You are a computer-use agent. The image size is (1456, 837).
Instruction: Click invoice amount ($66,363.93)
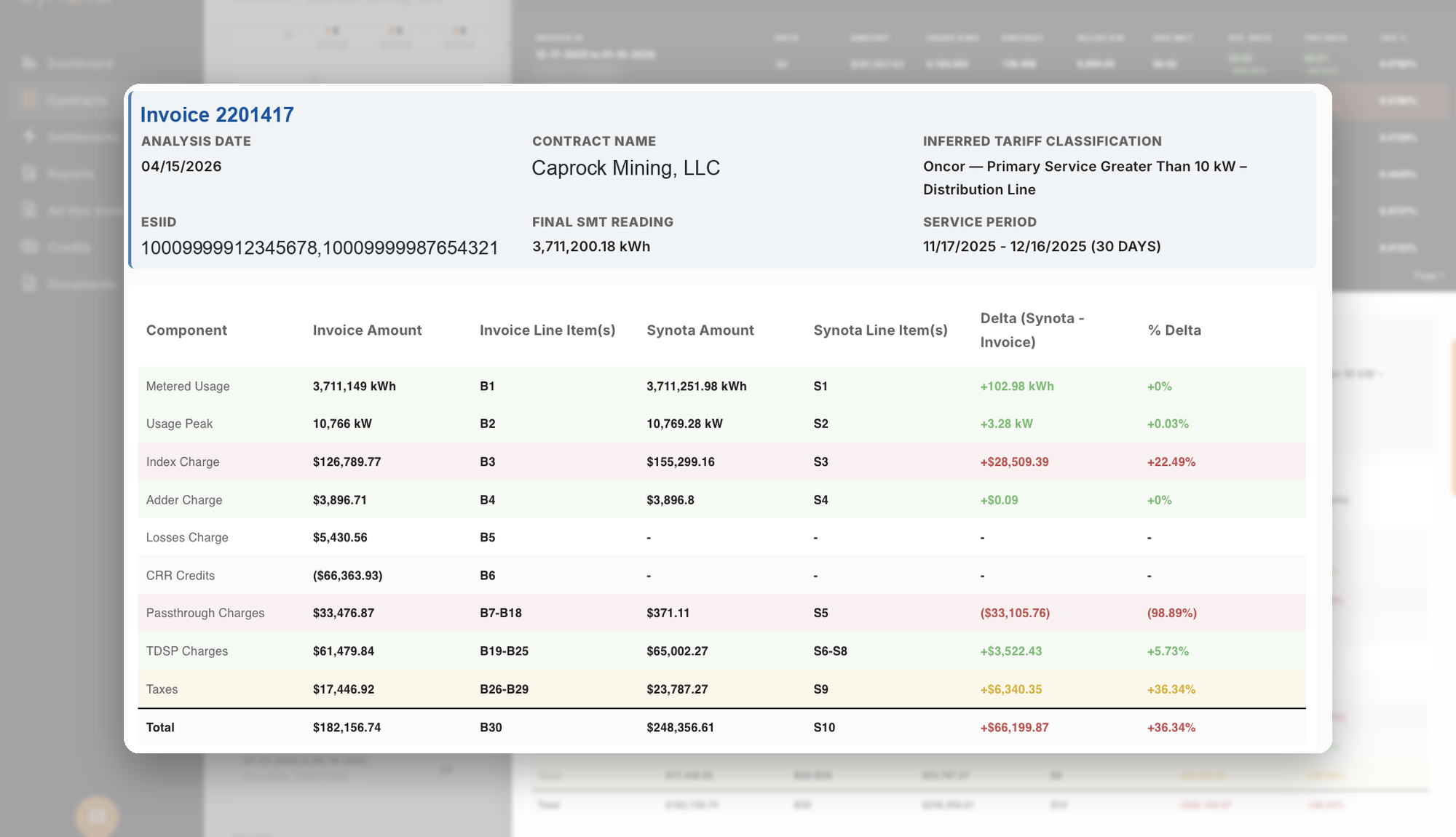click(x=348, y=576)
